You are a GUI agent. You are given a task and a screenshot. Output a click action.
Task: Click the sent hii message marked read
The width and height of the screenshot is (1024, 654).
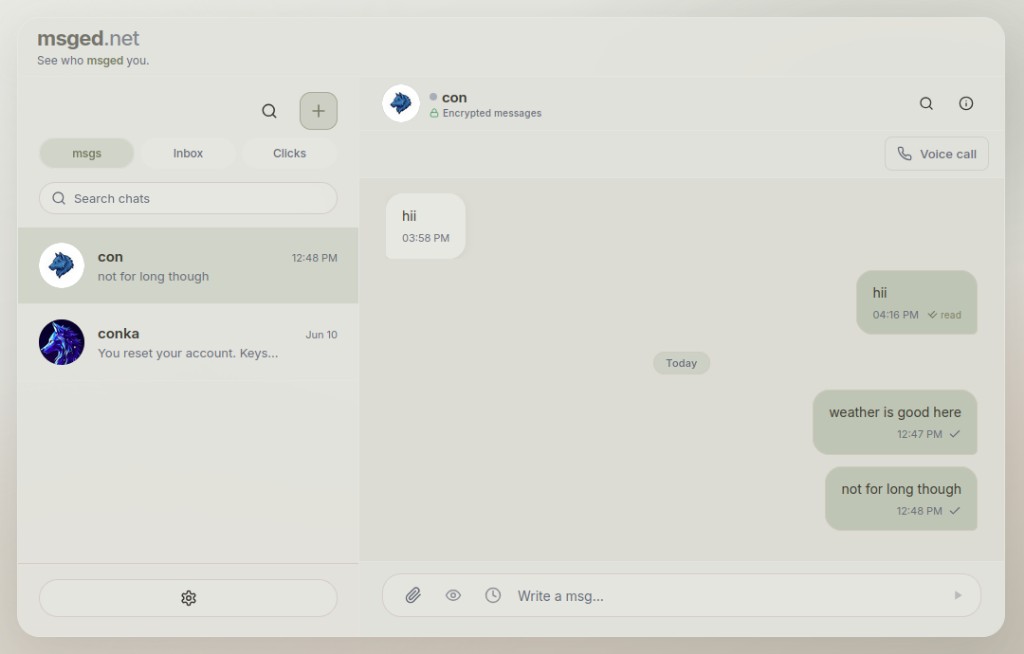pyautogui.click(x=917, y=302)
